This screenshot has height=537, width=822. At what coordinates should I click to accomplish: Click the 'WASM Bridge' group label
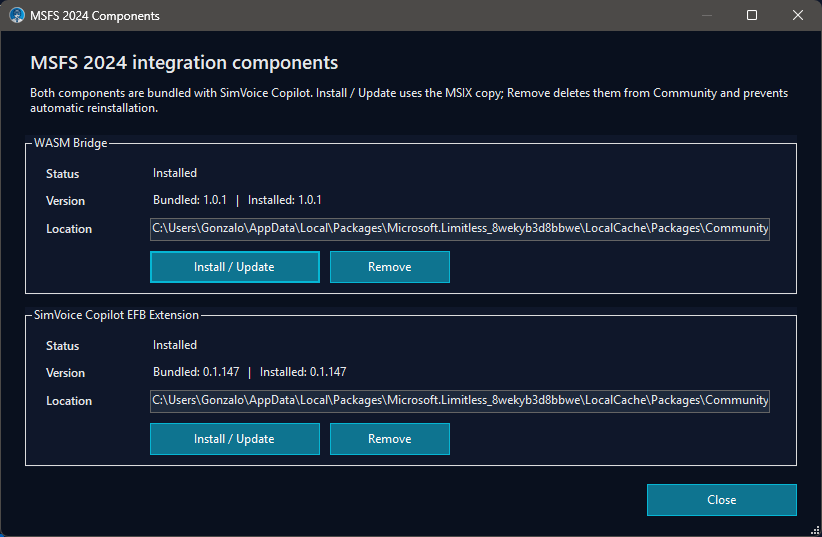point(70,143)
